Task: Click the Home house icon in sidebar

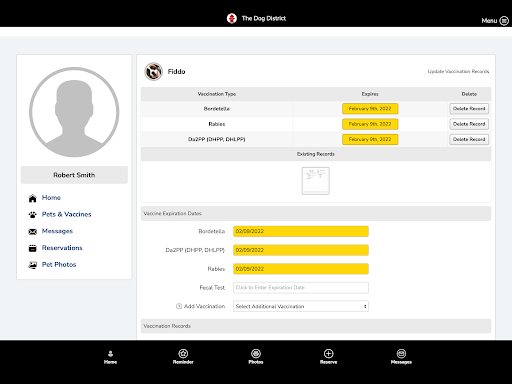Action: (x=32, y=198)
